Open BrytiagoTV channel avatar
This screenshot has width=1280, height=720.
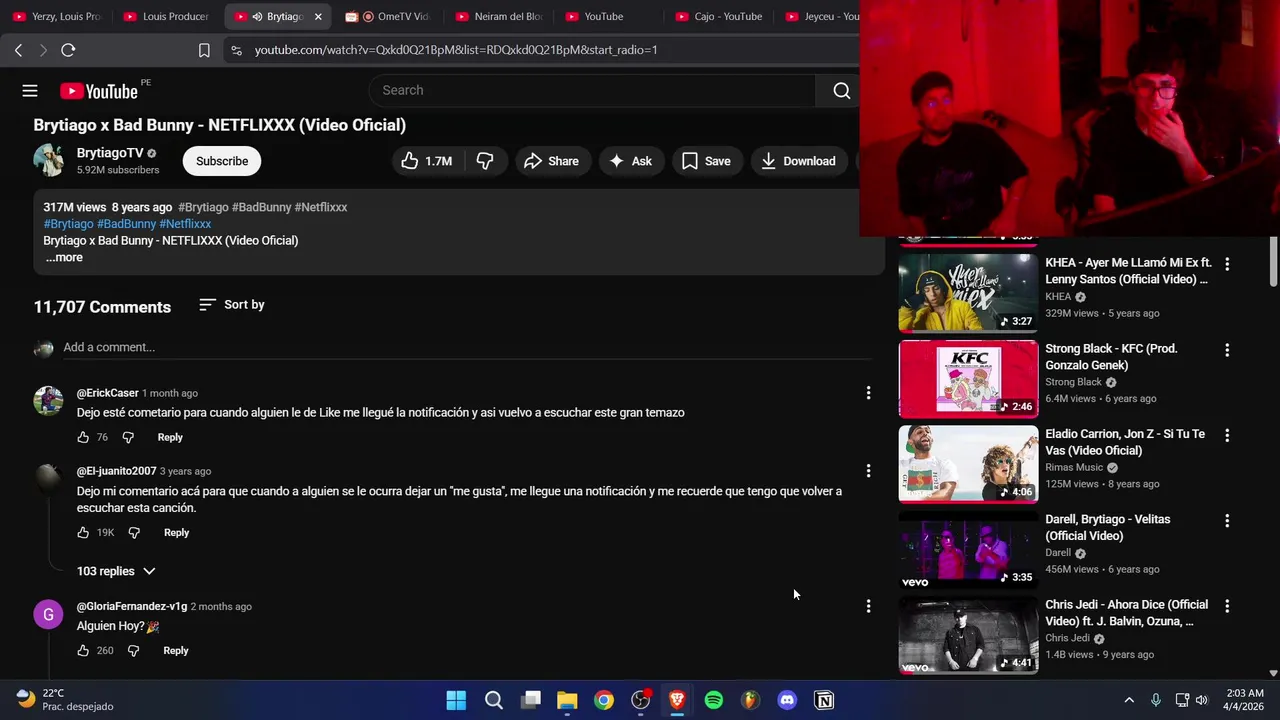[x=49, y=161]
